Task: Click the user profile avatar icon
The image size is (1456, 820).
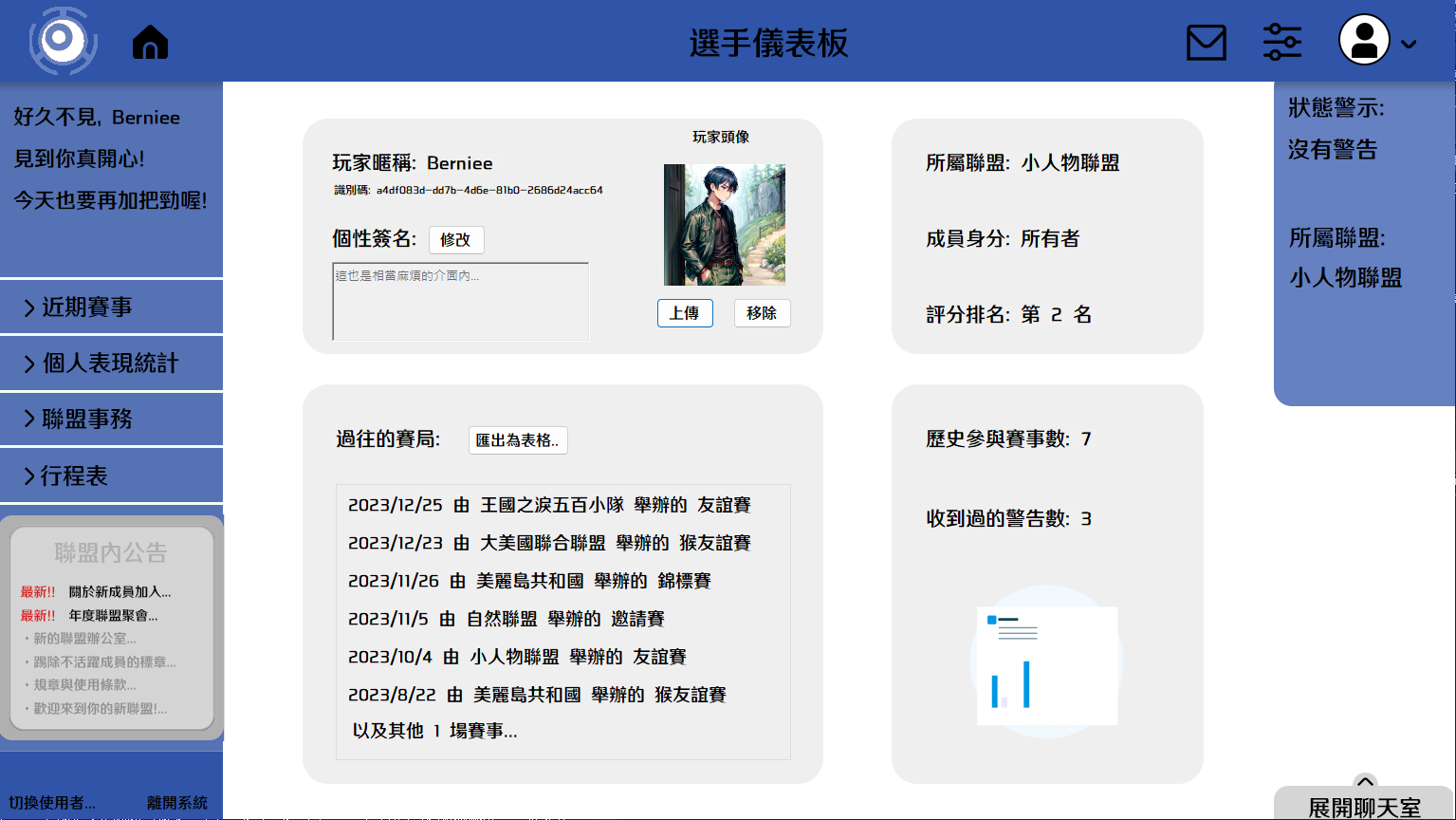Action: (x=1363, y=41)
